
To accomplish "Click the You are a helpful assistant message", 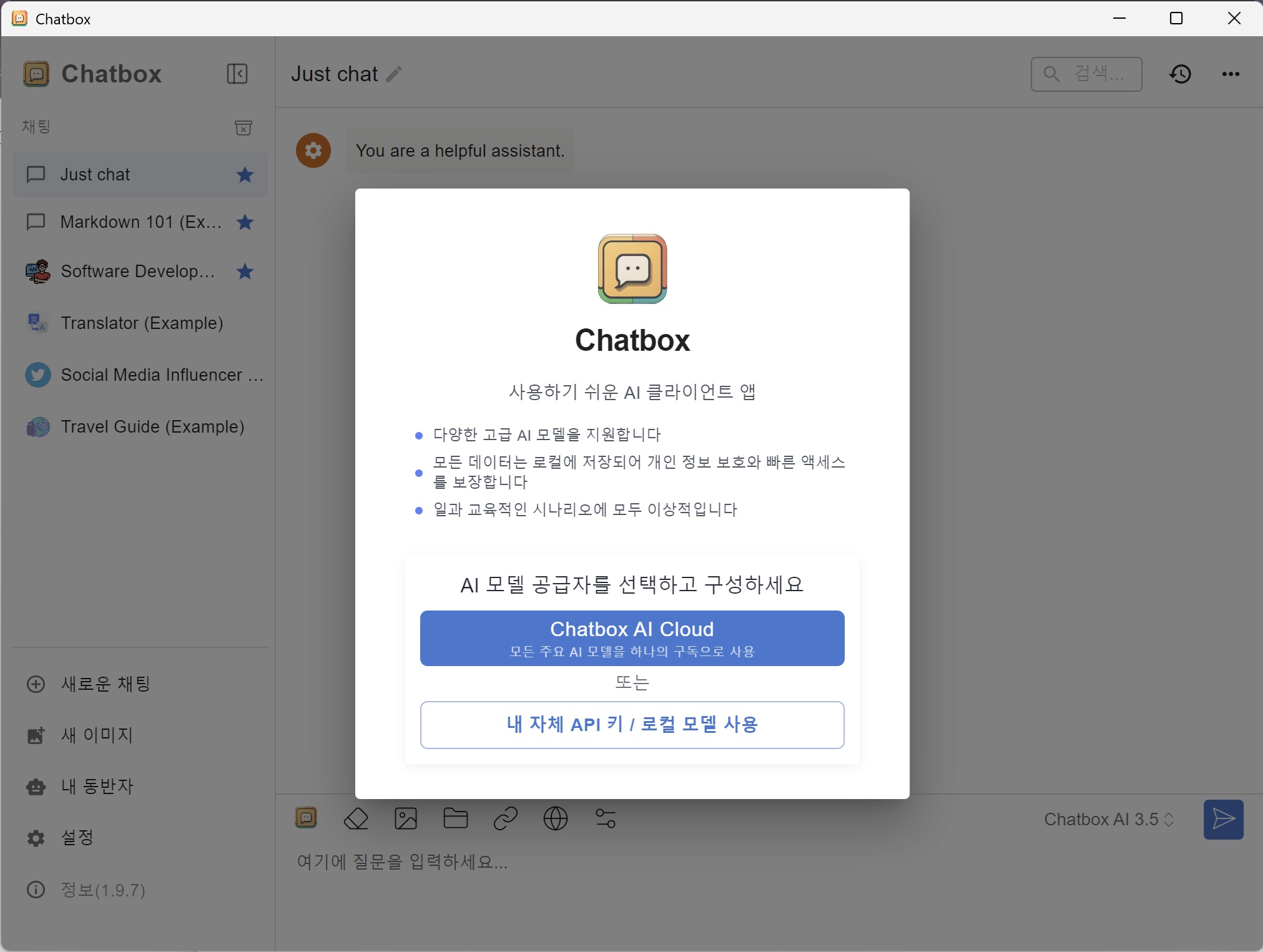I will [460, 151].
